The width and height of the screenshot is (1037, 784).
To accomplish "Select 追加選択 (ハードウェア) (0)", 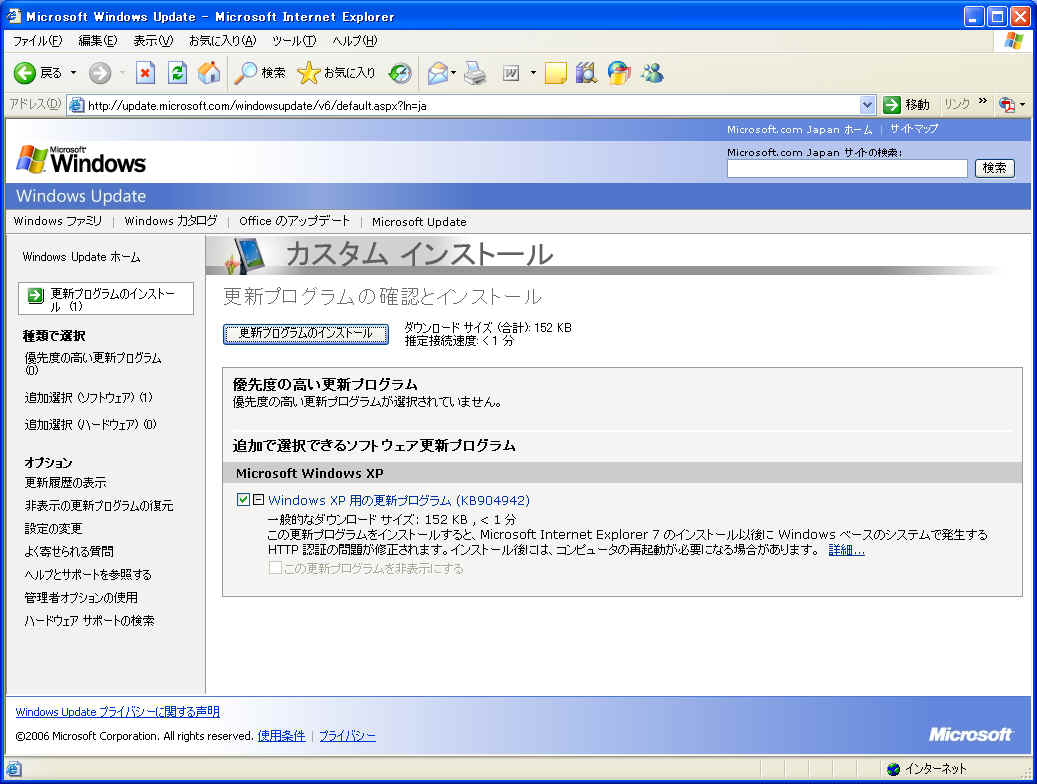I will [x=90, y=425].
